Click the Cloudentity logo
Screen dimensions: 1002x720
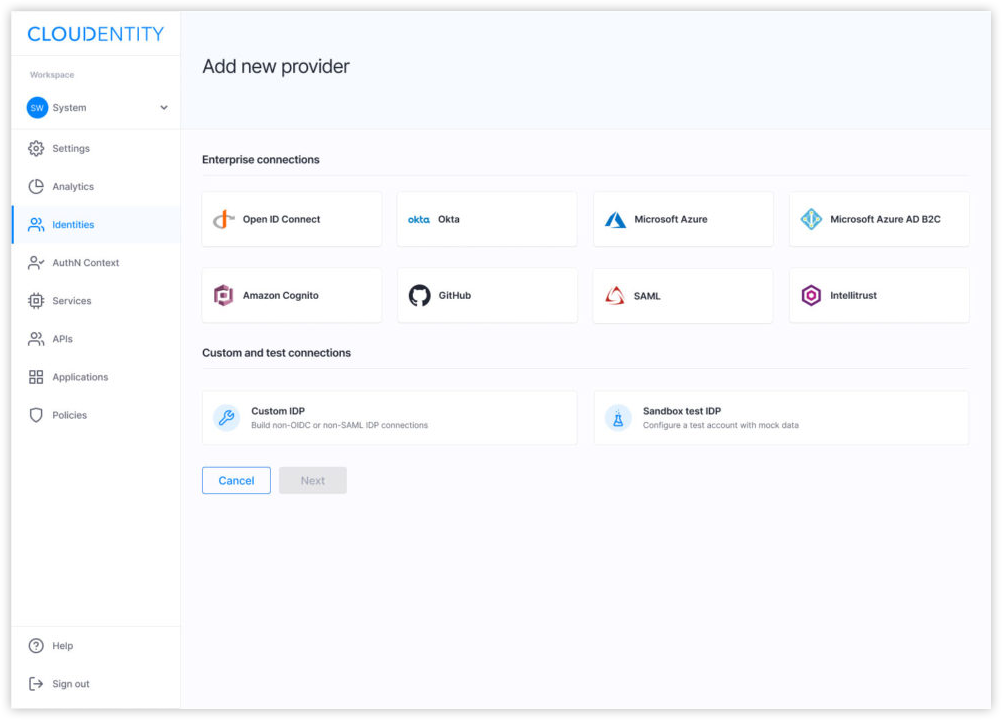95,34
